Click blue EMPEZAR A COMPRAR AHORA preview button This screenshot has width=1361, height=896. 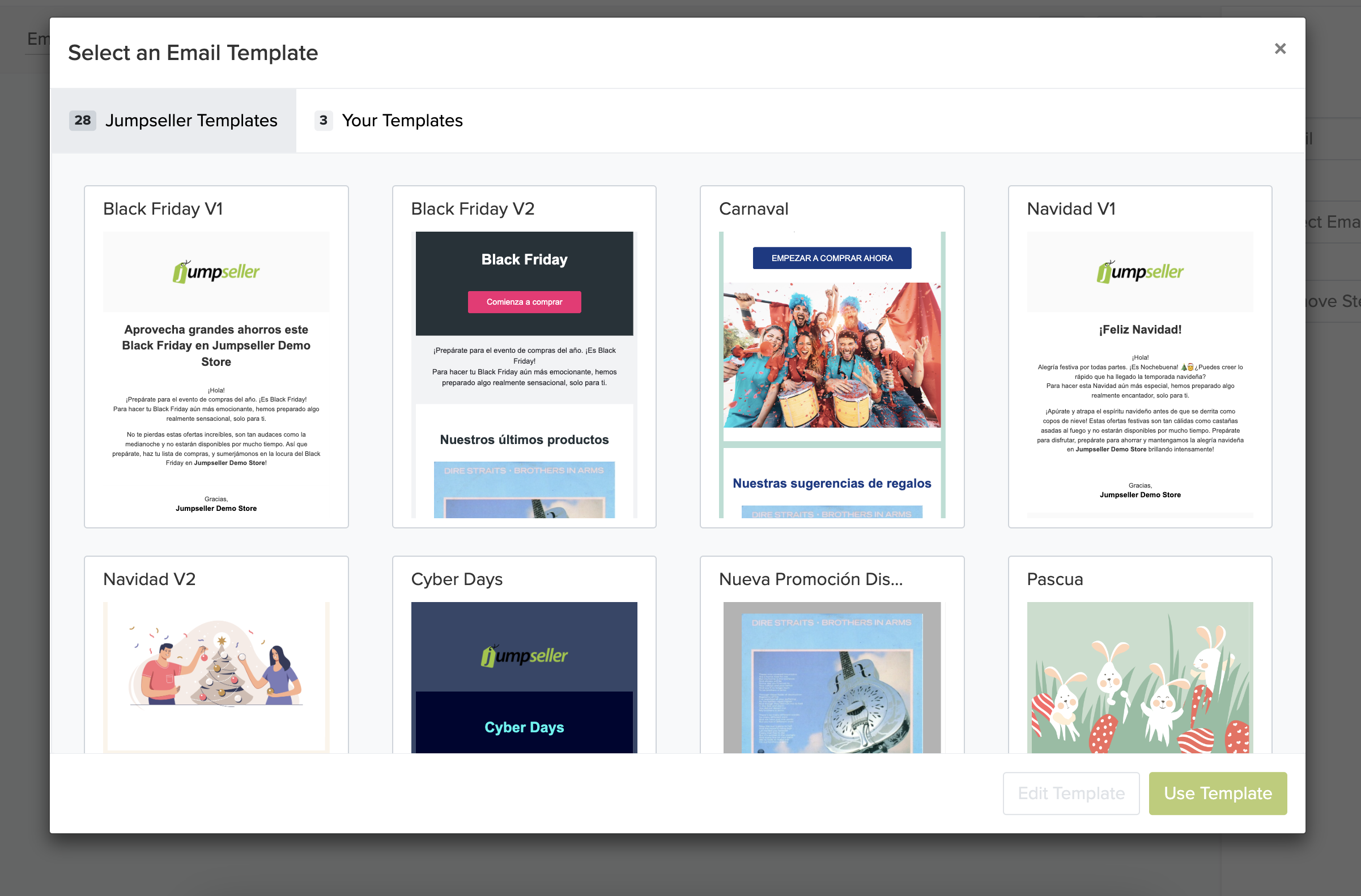click(x=831, y=258)
